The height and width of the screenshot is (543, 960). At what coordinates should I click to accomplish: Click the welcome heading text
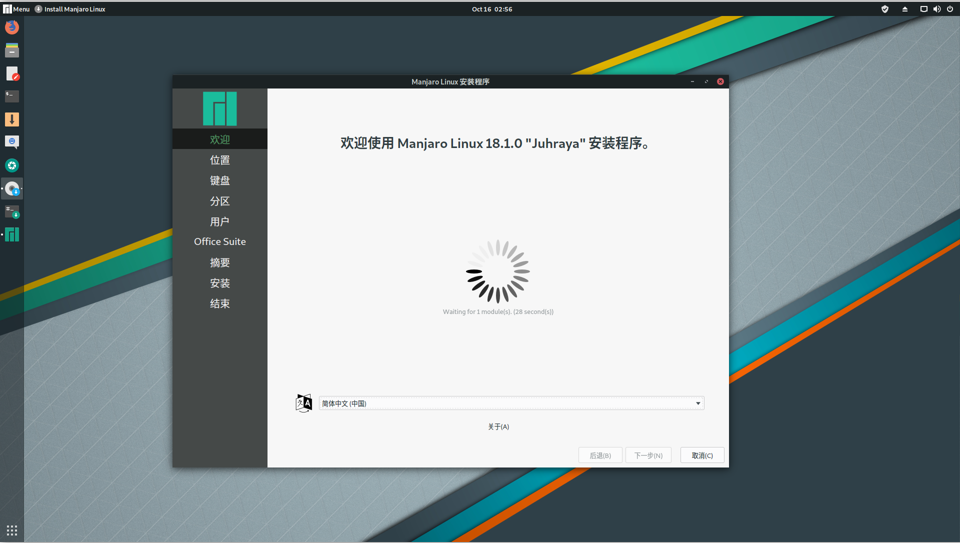(497, 143)
